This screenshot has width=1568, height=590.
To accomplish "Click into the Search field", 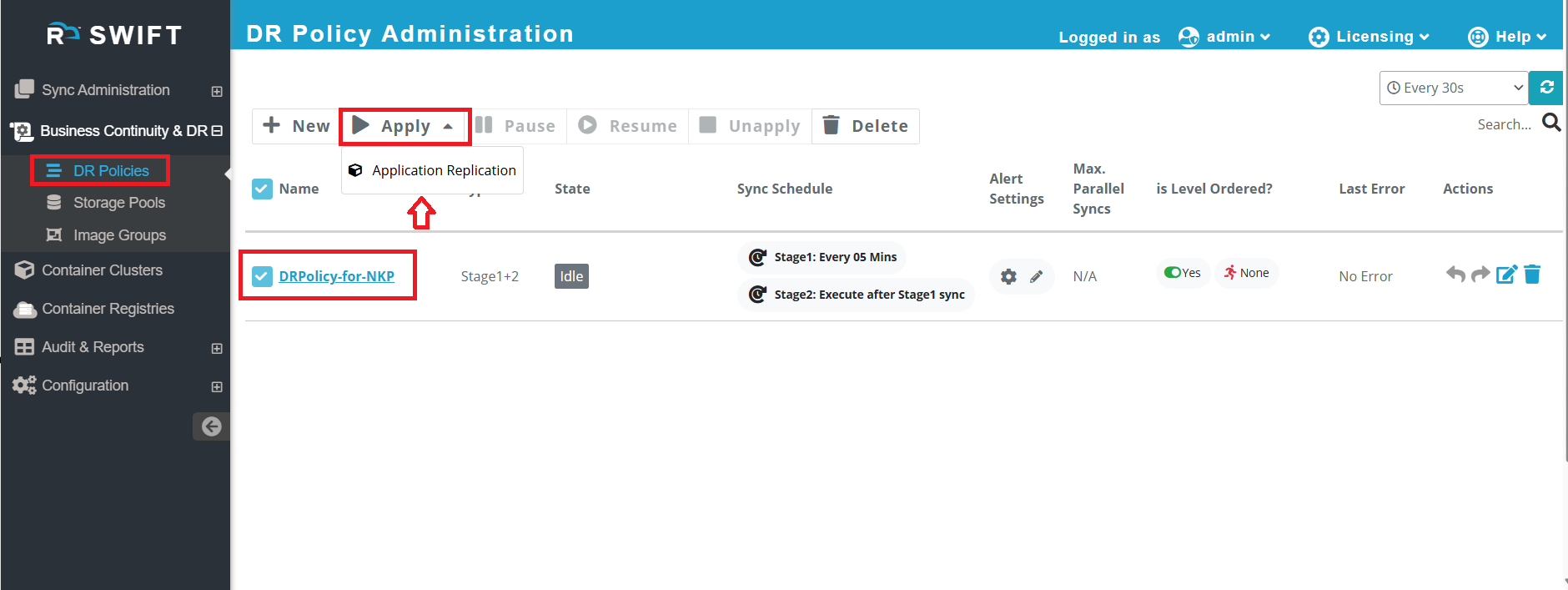I will pos(1504,124).
